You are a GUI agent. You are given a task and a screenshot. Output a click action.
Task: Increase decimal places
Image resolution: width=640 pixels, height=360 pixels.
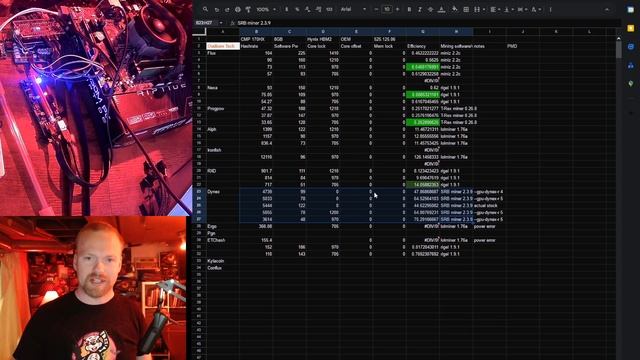tap(318, 9)
